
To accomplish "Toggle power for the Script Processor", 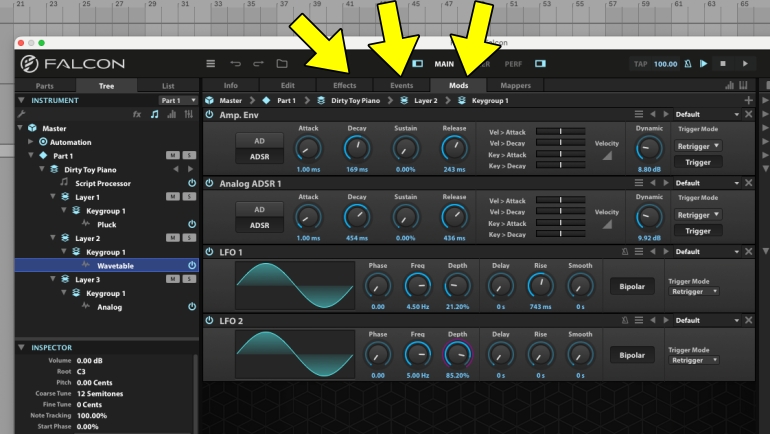I will 192,183.
